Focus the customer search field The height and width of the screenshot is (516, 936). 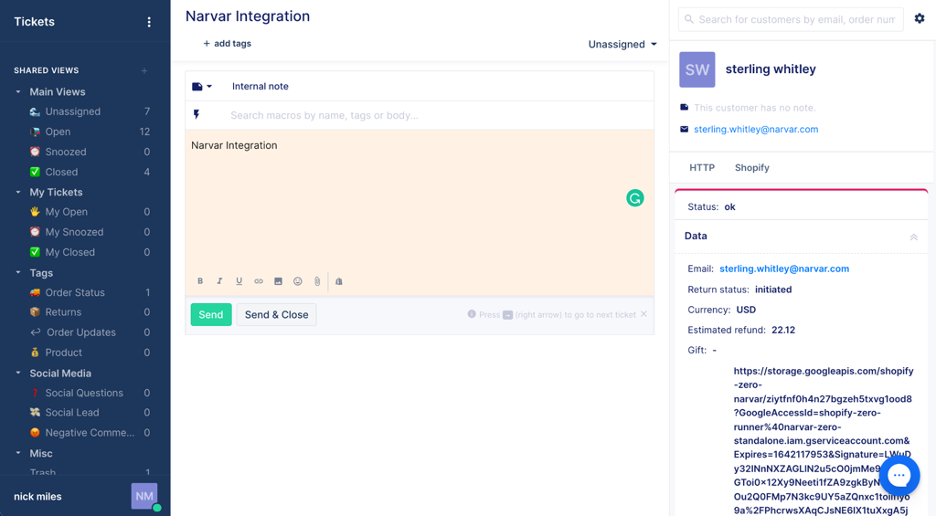(x=791, y=20)
